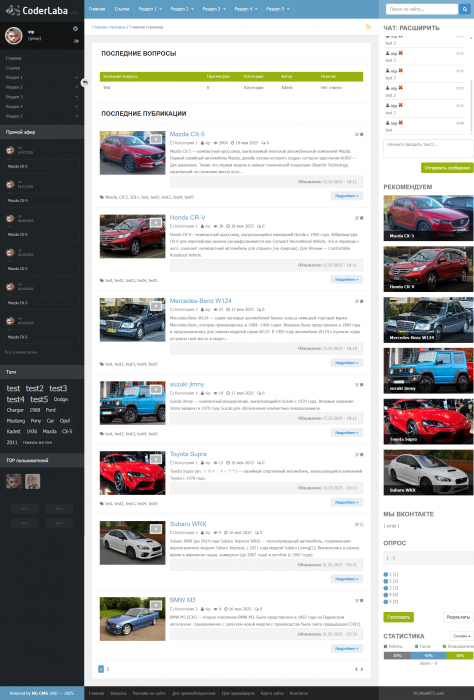The width and height of the screenshot is (474, 700).
Task: Click Mazda CX-5 comments count icon
Action: coord(265,143)
